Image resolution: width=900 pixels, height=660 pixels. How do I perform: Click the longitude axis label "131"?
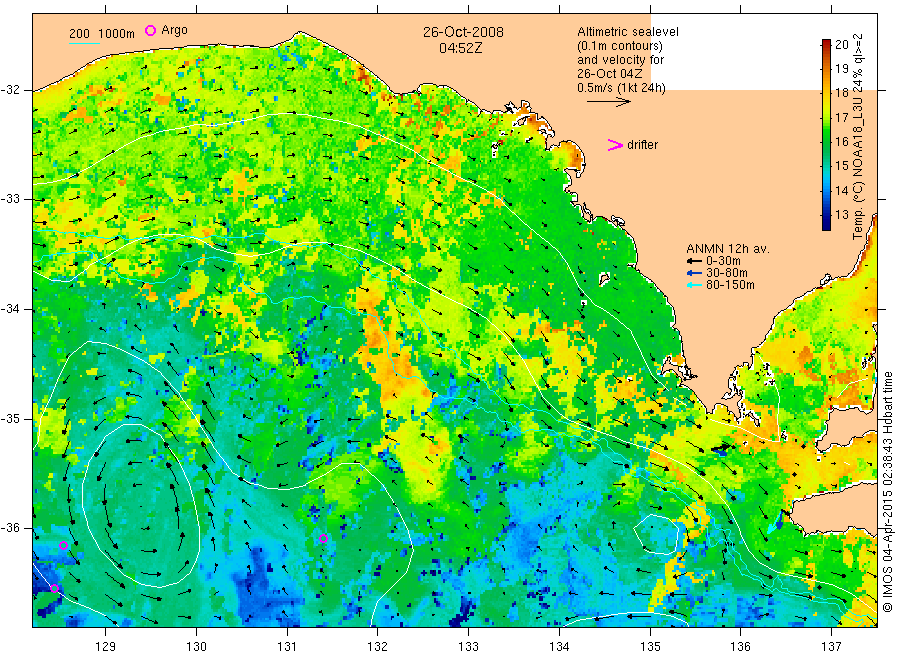287,647
